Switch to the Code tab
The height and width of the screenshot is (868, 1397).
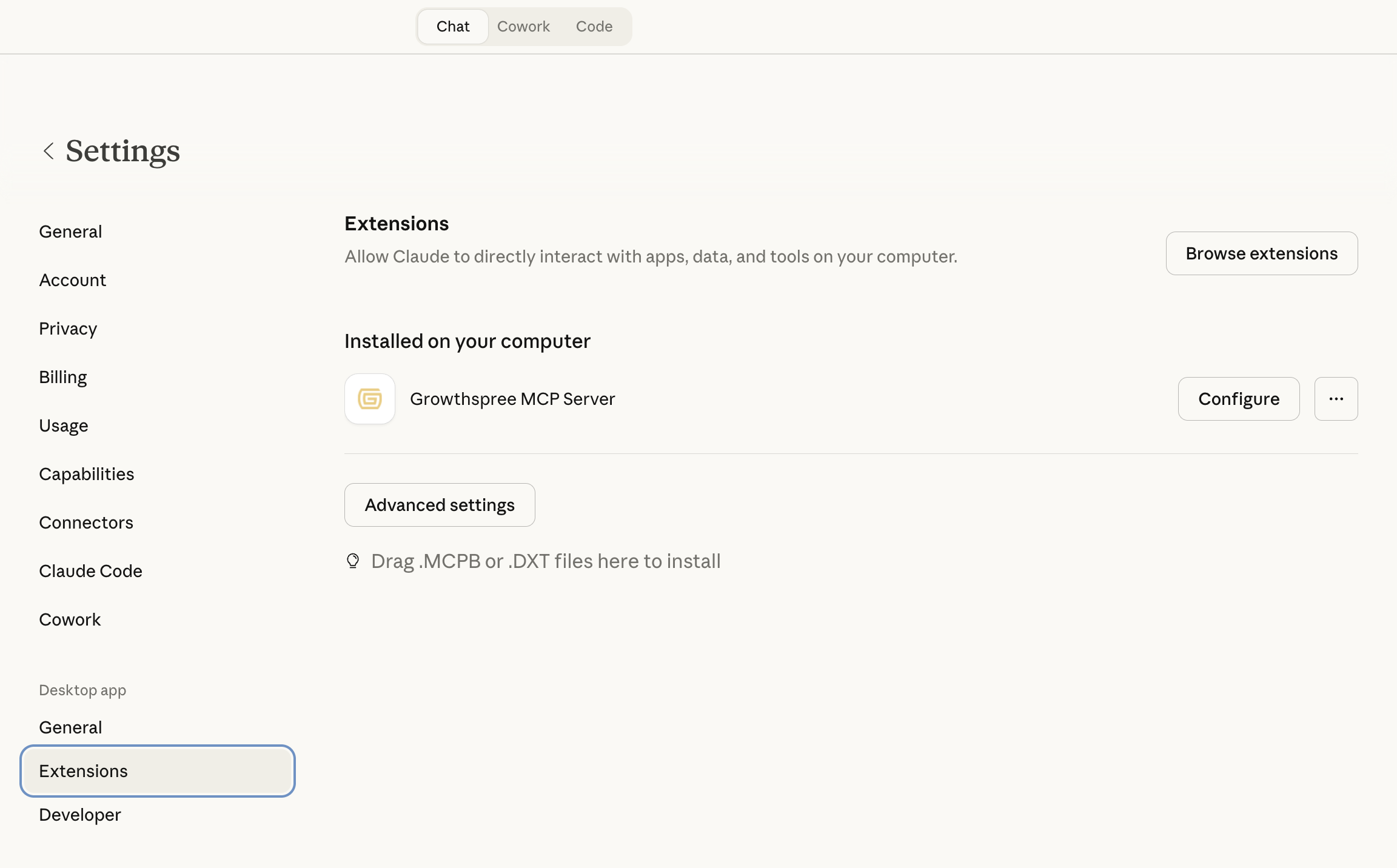pyautogui.click(x=594, y=26)
